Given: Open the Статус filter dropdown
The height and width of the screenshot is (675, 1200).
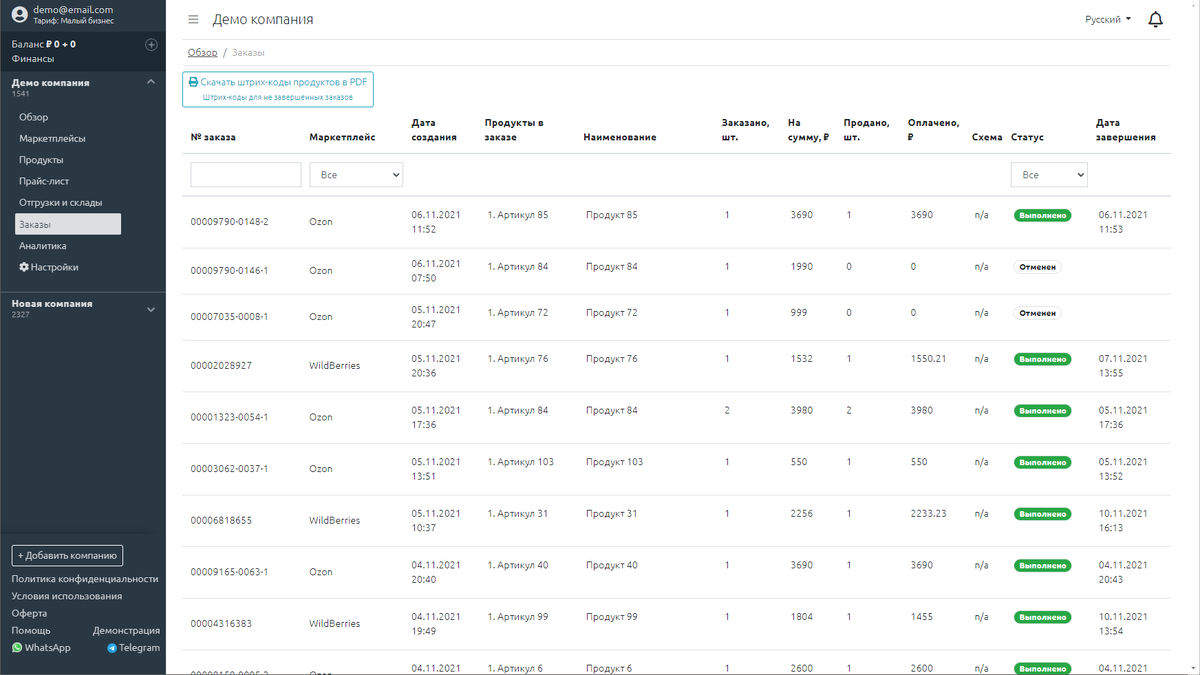Looking at the screenshot, I should 1049,175.
